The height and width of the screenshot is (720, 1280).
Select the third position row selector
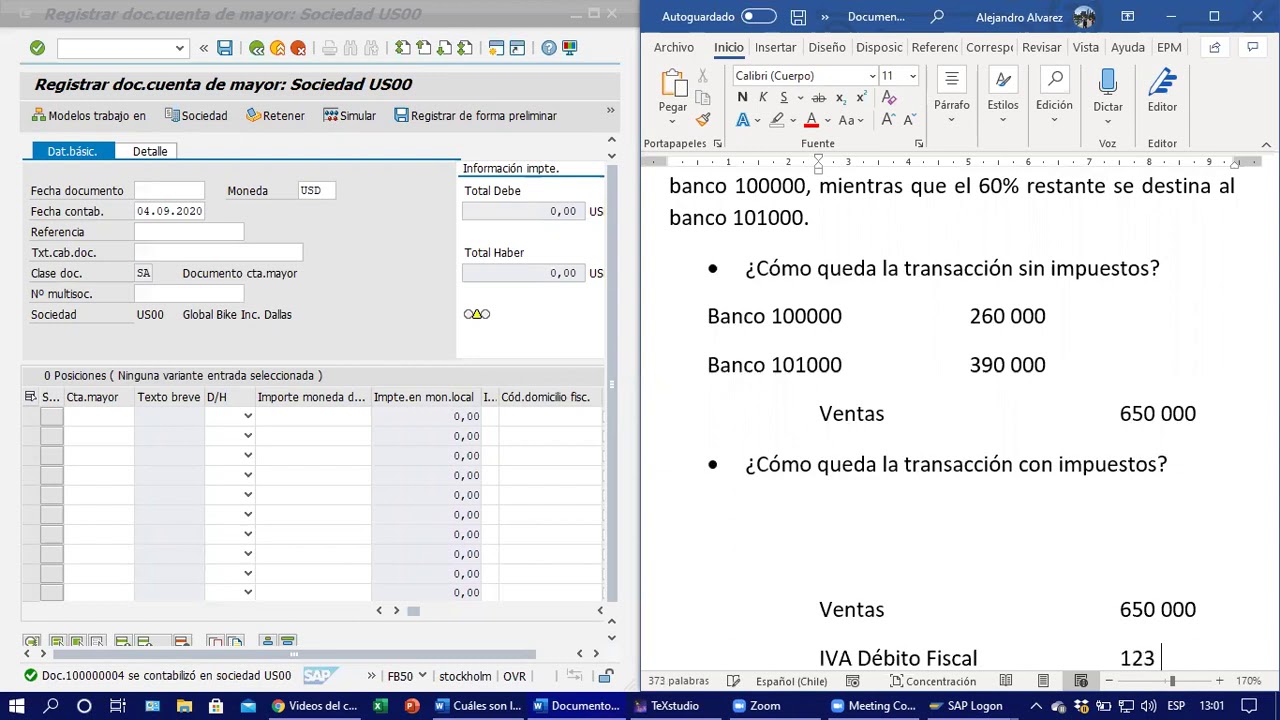click(51, 455)
